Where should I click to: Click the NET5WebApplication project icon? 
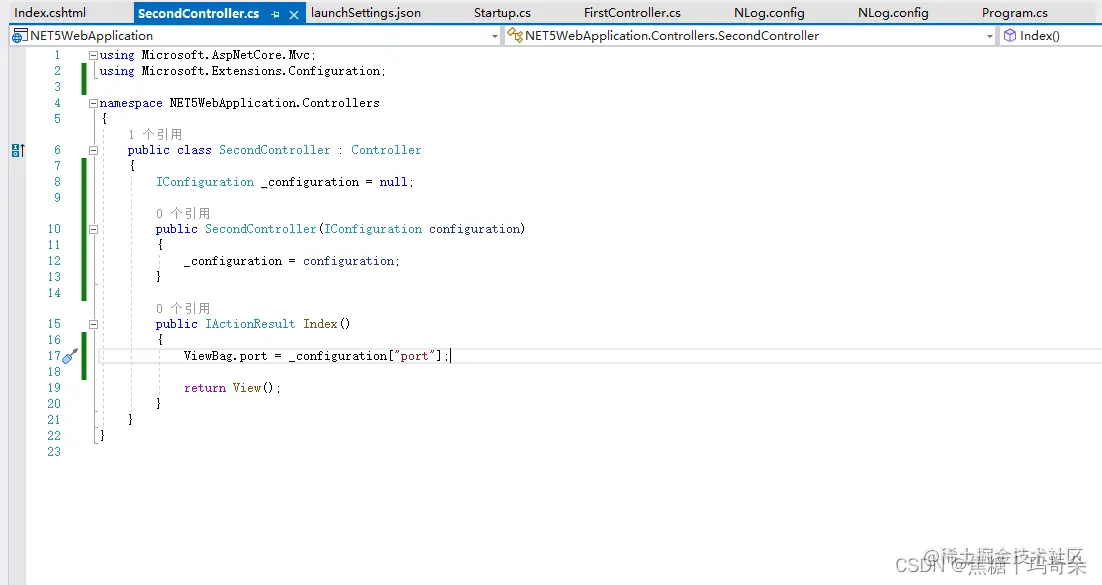(20, 36)
